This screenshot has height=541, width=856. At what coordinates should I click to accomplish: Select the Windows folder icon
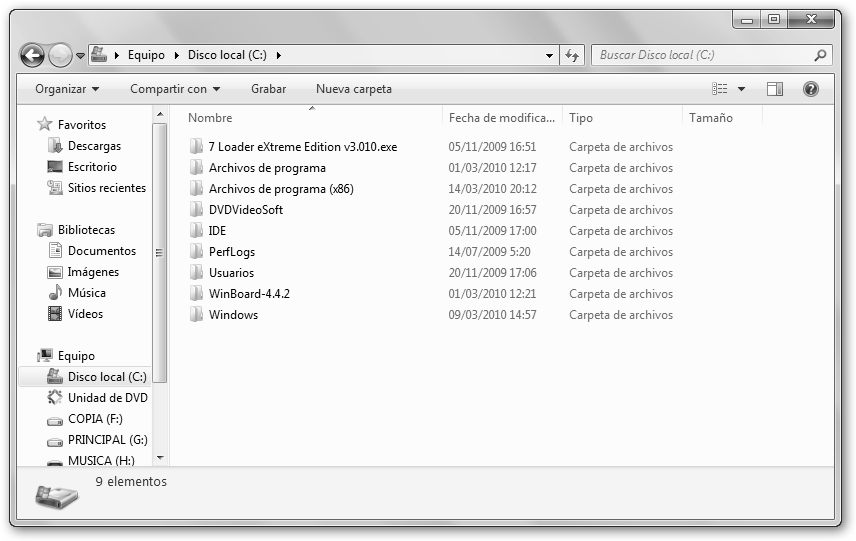click(196, 315)
